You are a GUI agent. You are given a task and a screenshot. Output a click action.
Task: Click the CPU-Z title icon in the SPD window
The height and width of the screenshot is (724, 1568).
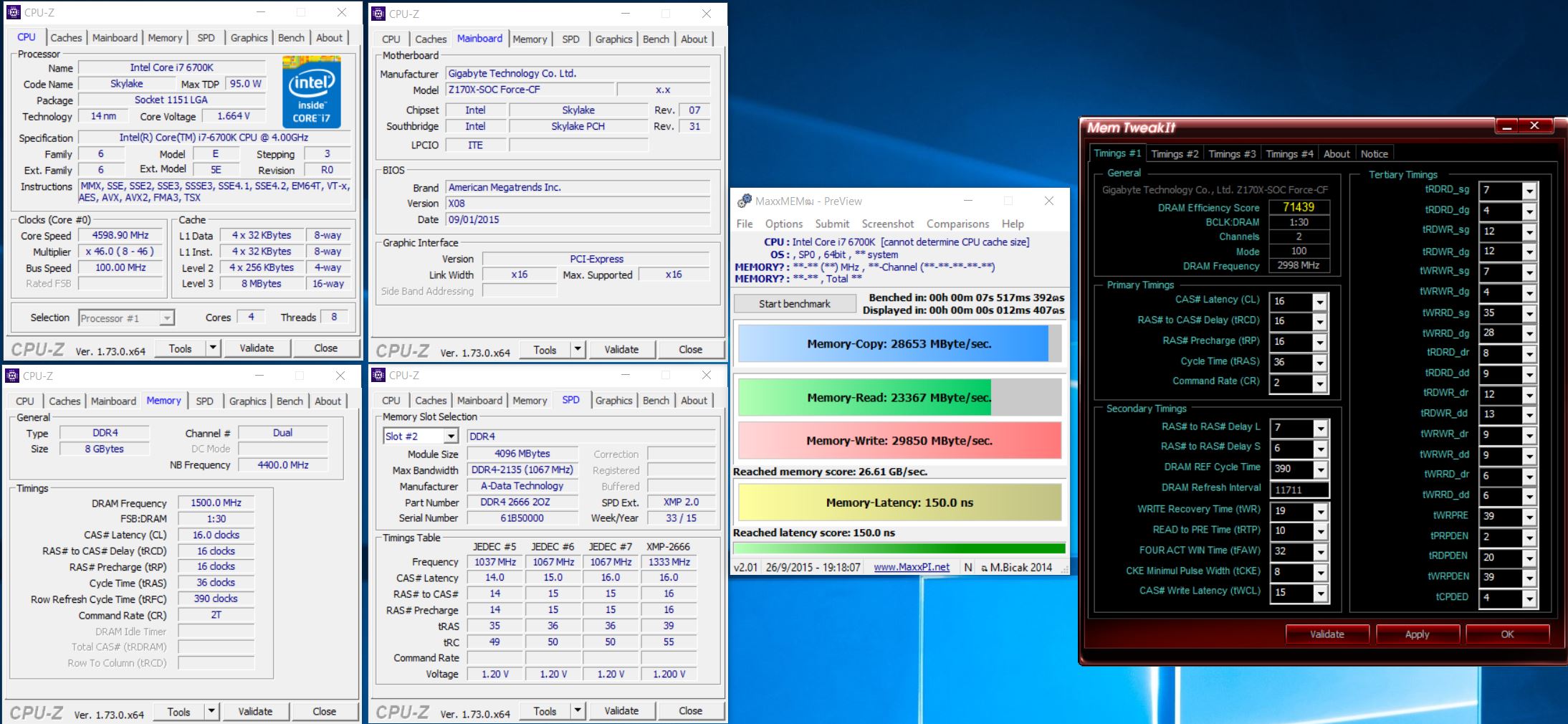[378, 375]
